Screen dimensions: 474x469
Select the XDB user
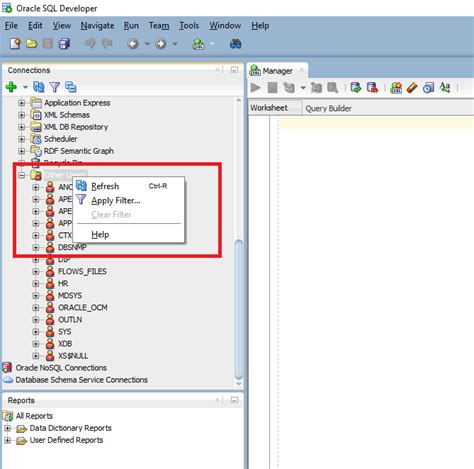pos(65,344)
